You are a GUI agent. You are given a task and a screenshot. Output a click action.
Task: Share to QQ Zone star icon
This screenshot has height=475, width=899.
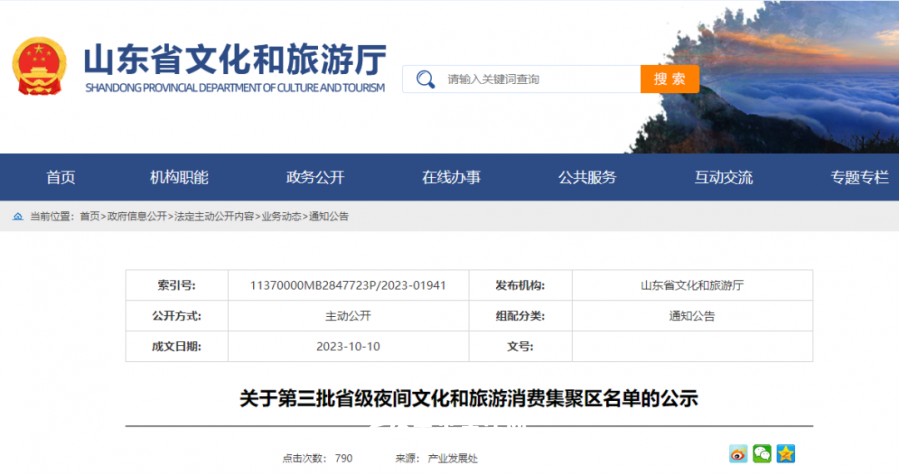pos(786,454)
